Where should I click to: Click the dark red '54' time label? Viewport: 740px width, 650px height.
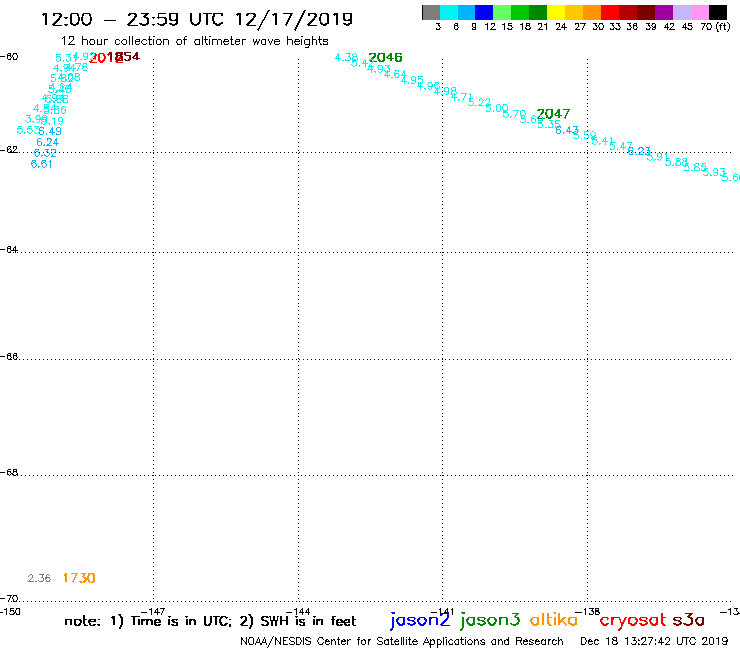[132, 57]
